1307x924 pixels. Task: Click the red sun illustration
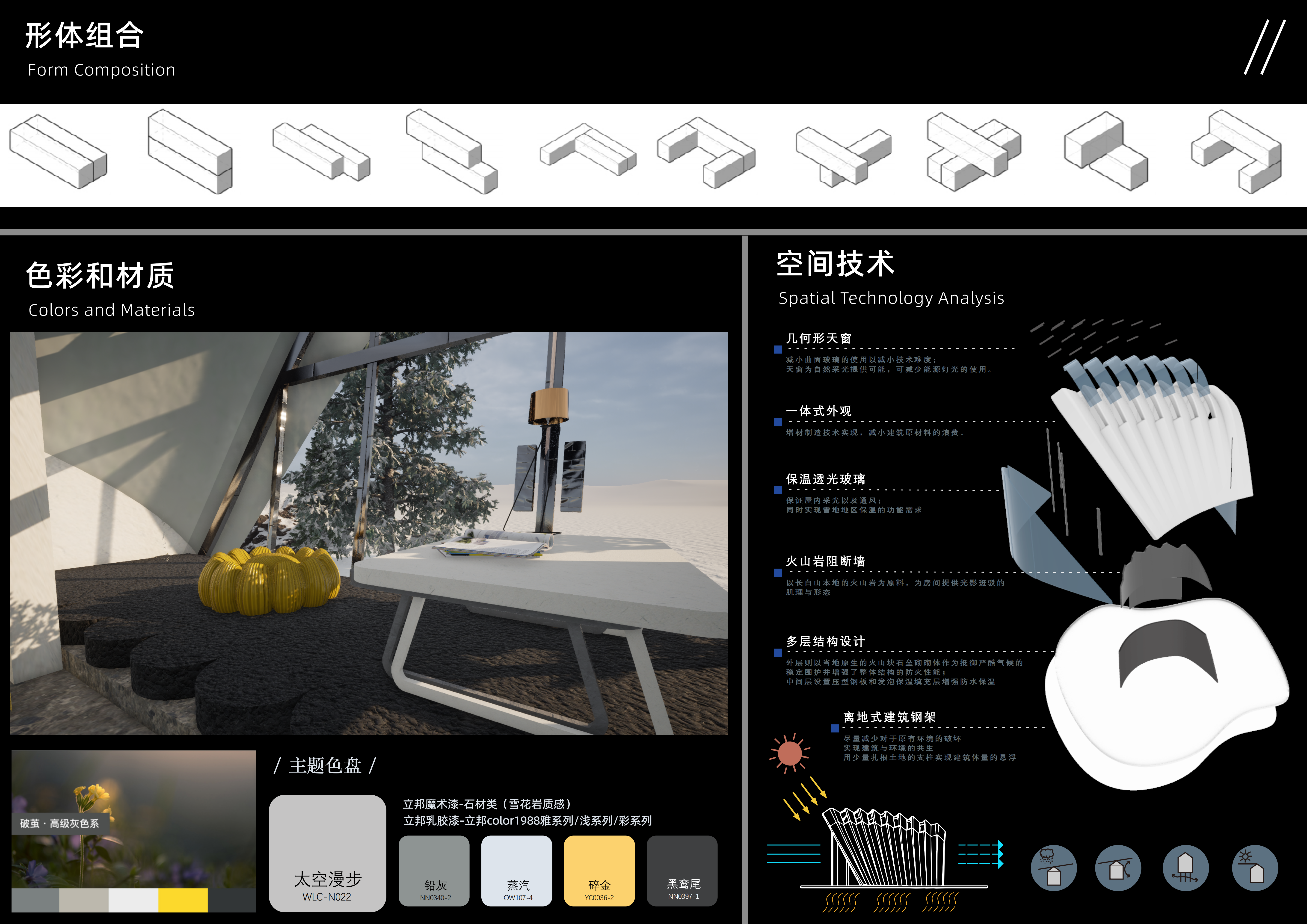[x=790, y=753]
